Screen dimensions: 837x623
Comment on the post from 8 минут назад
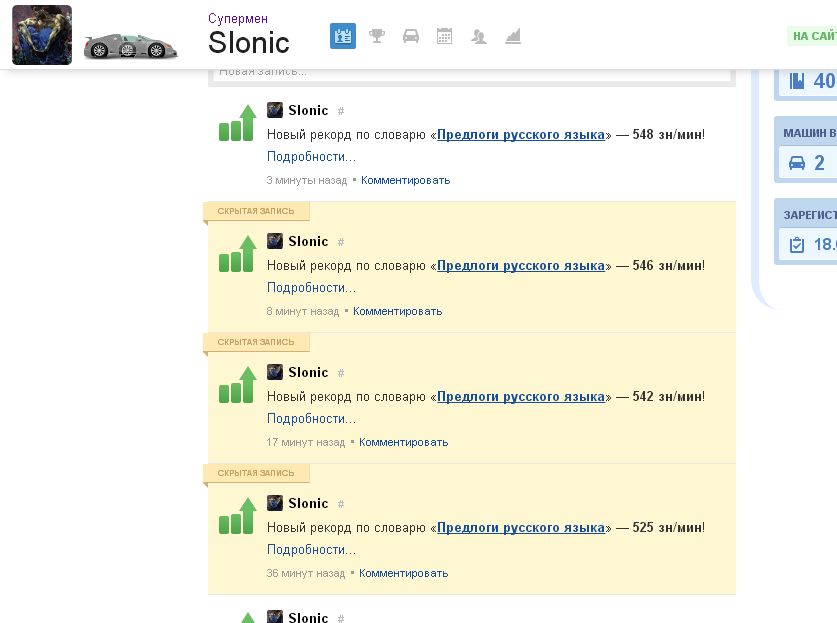click(397, 312)
